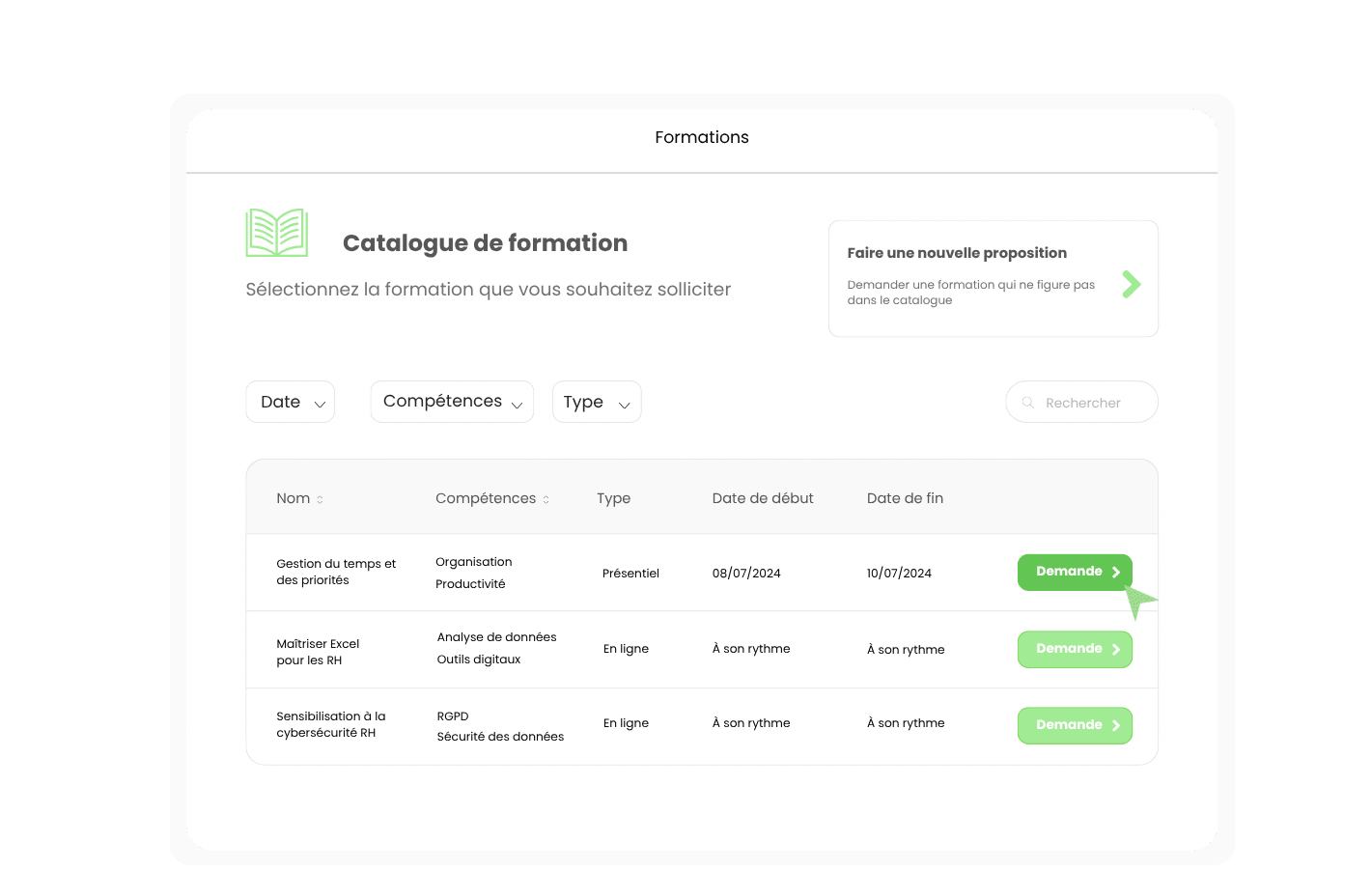Click the magnifying glass search icon
This screenshot has width=1372, height=870.
click(x=1028, y=403)
